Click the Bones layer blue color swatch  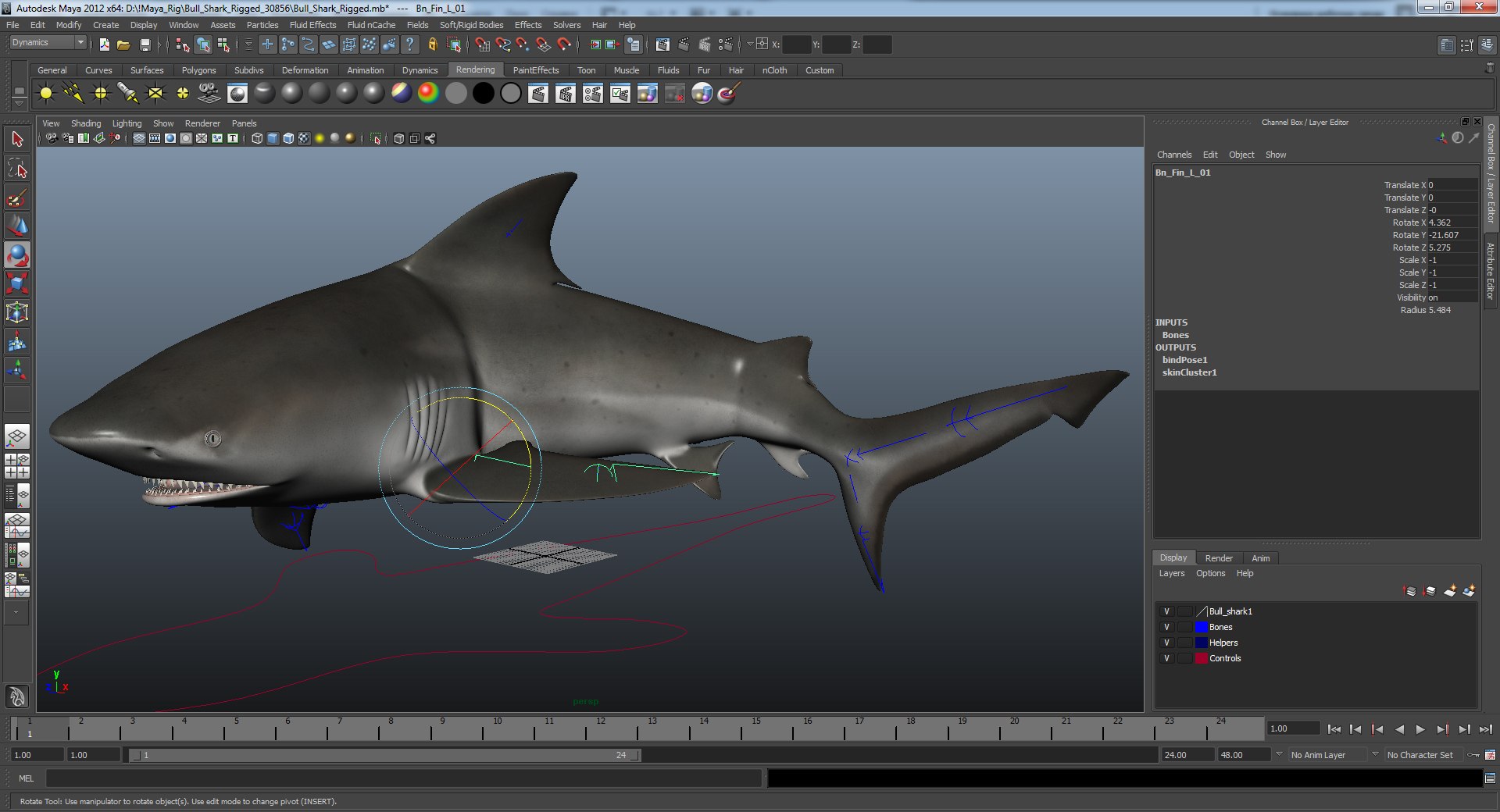point(1202,627)
